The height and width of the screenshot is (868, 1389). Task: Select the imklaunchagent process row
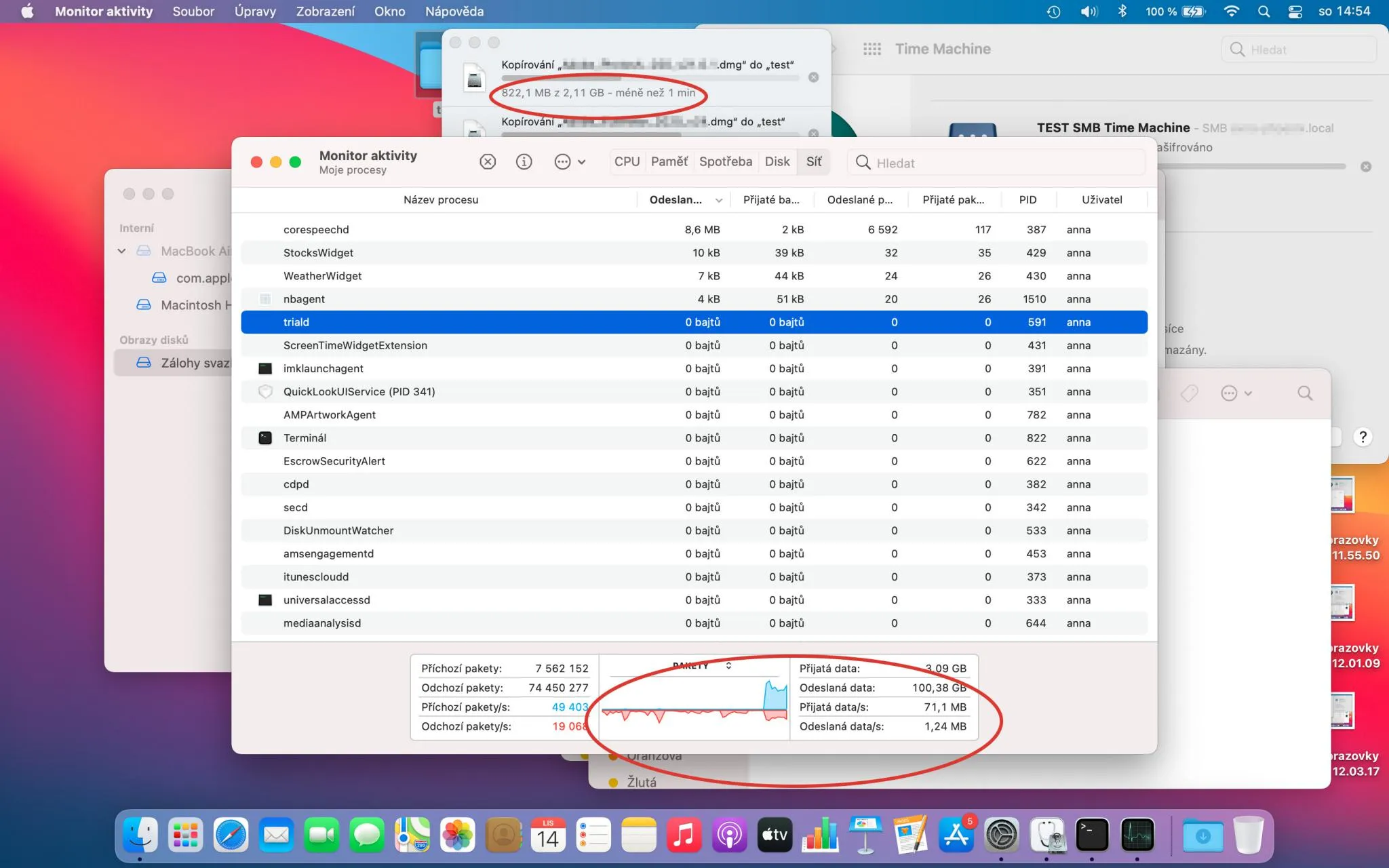(x=694, y=368)
